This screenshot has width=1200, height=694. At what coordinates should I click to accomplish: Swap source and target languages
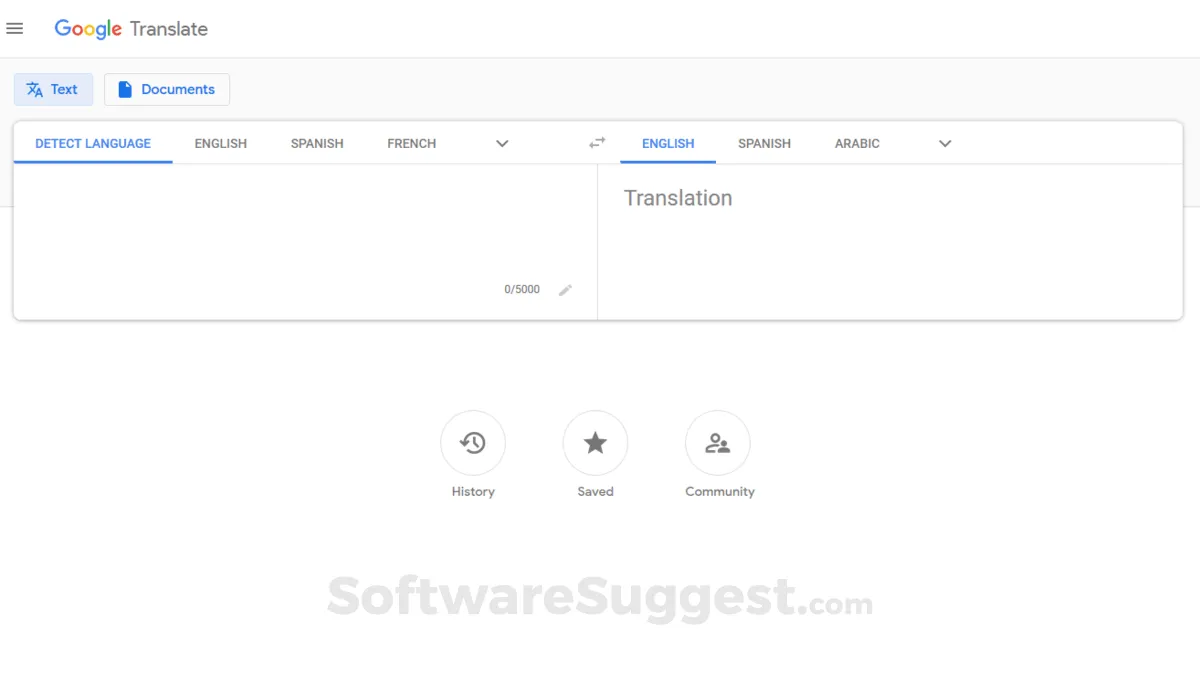597,143
